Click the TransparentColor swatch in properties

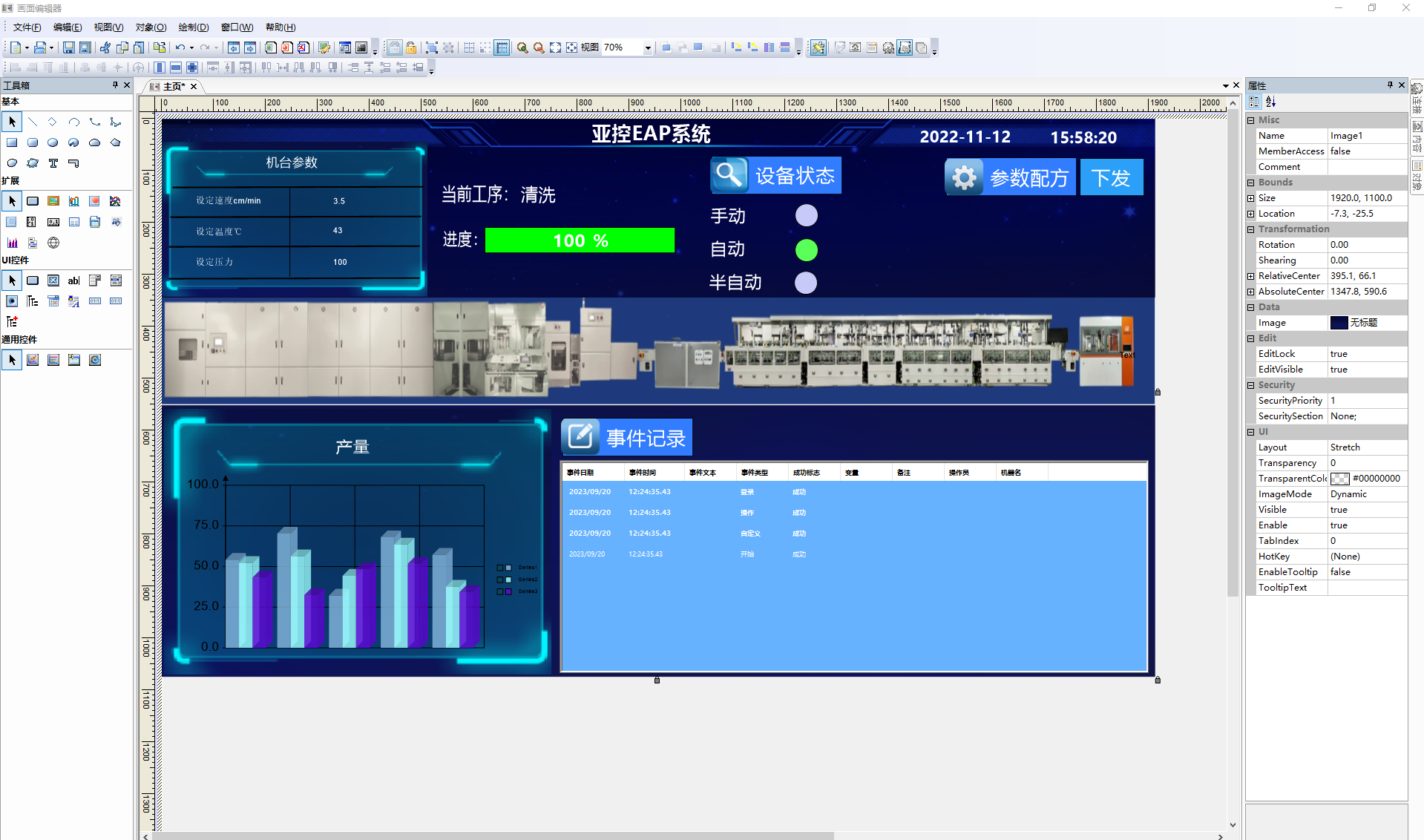pyautogui.click(x=1340, y=479)
